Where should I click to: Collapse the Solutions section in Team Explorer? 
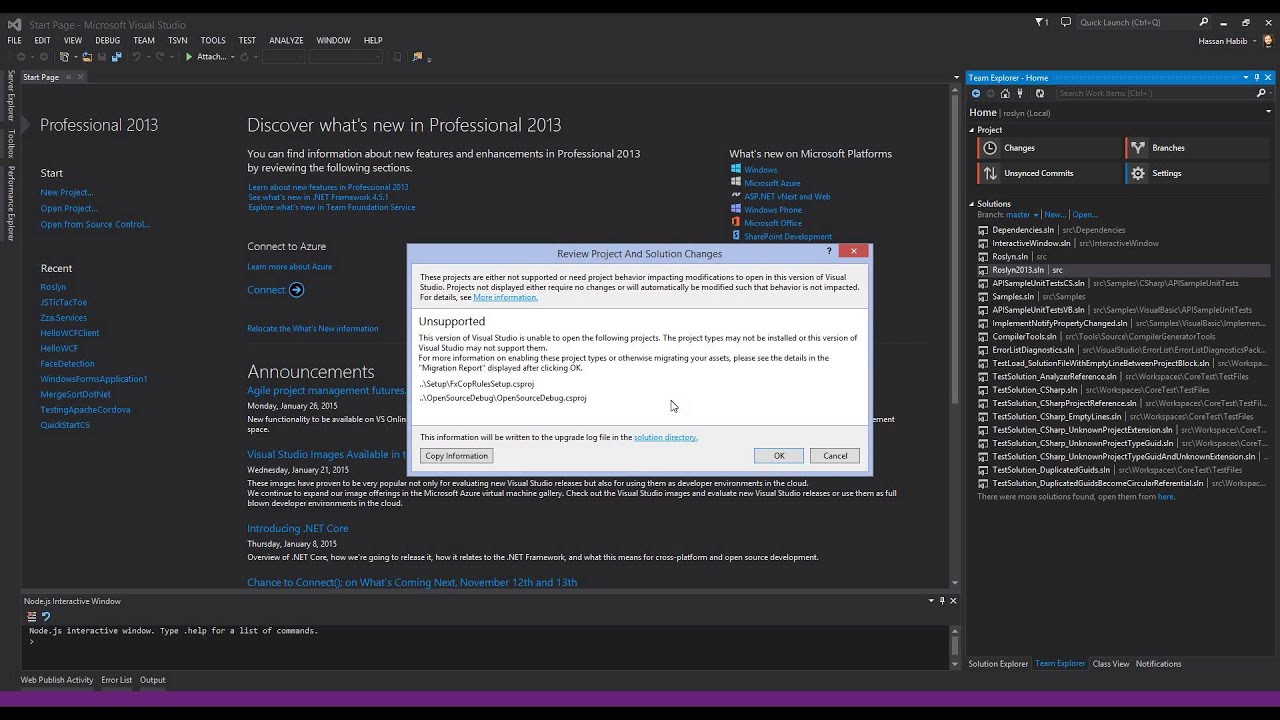pos(971,204)
